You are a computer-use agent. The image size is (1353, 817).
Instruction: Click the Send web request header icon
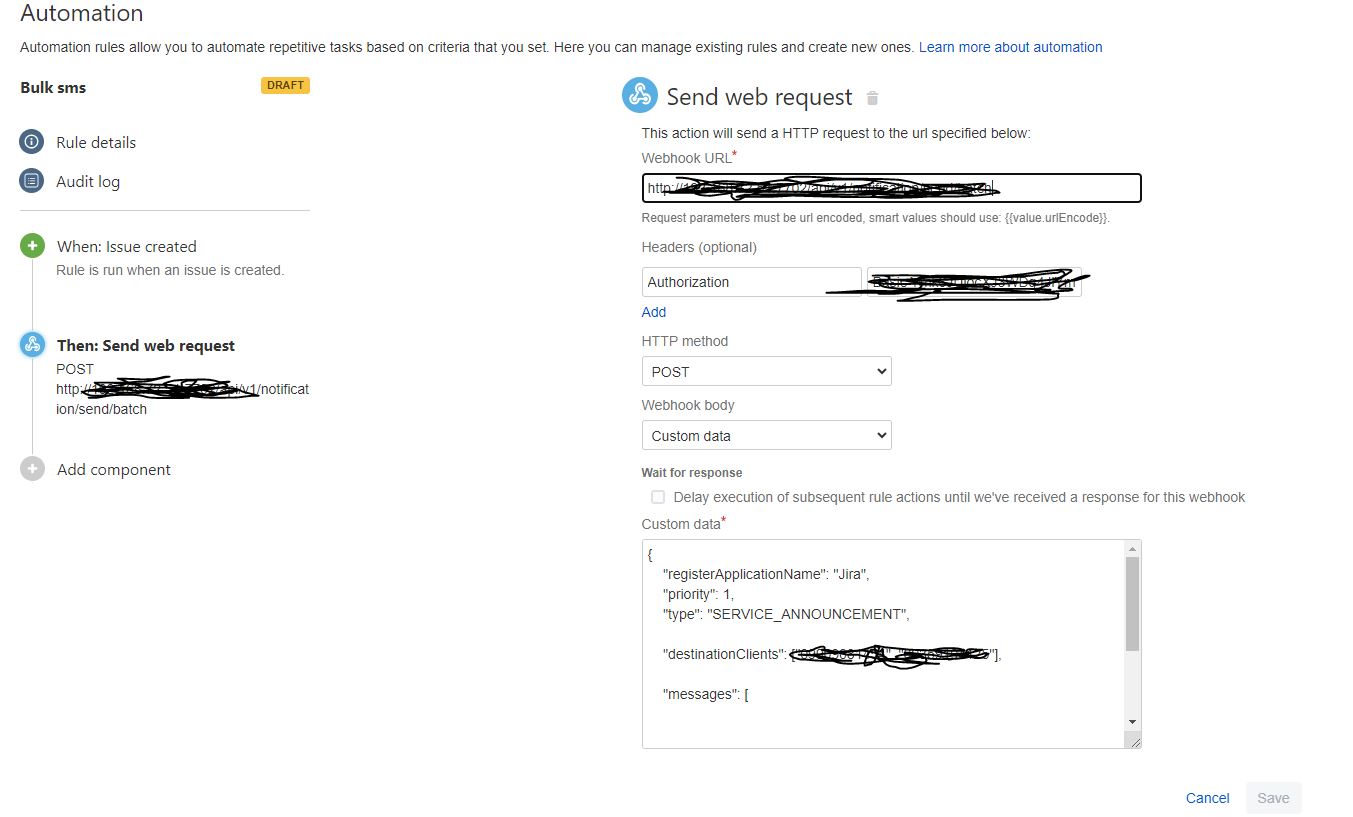(640, 95)
